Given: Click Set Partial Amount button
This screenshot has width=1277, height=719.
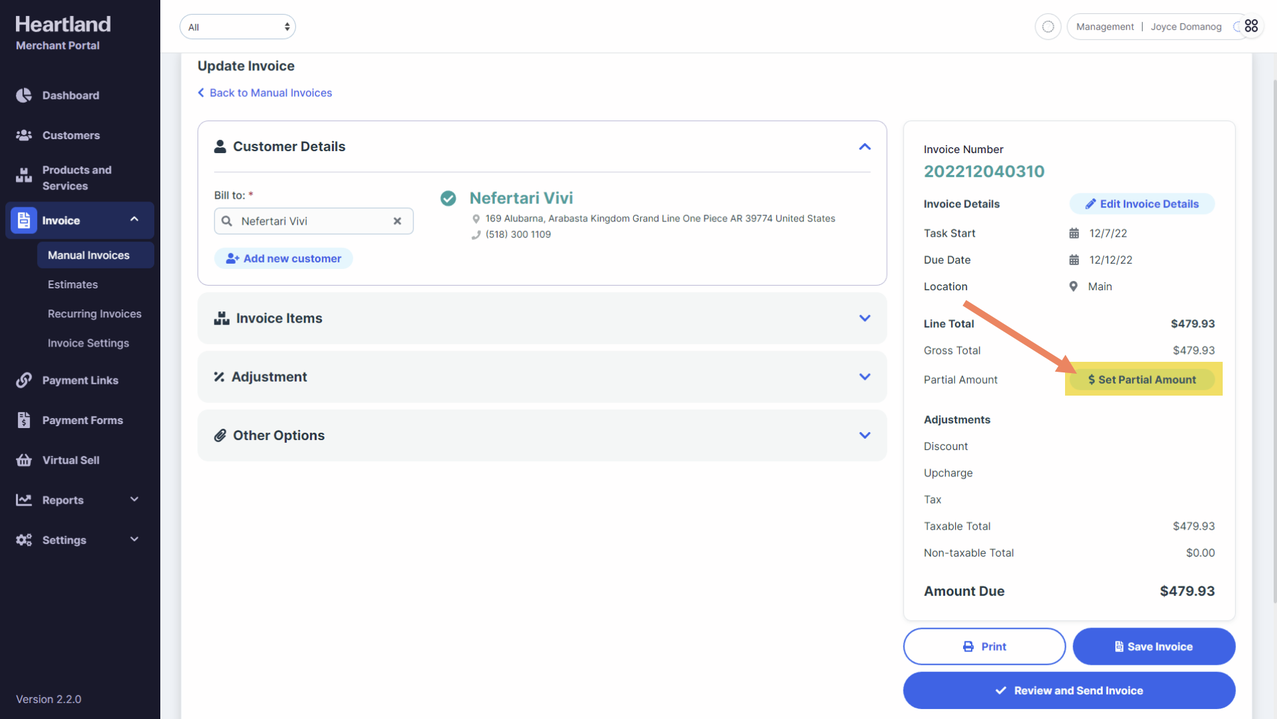Looking at the screenshot, I should [x=1142, y=380].
